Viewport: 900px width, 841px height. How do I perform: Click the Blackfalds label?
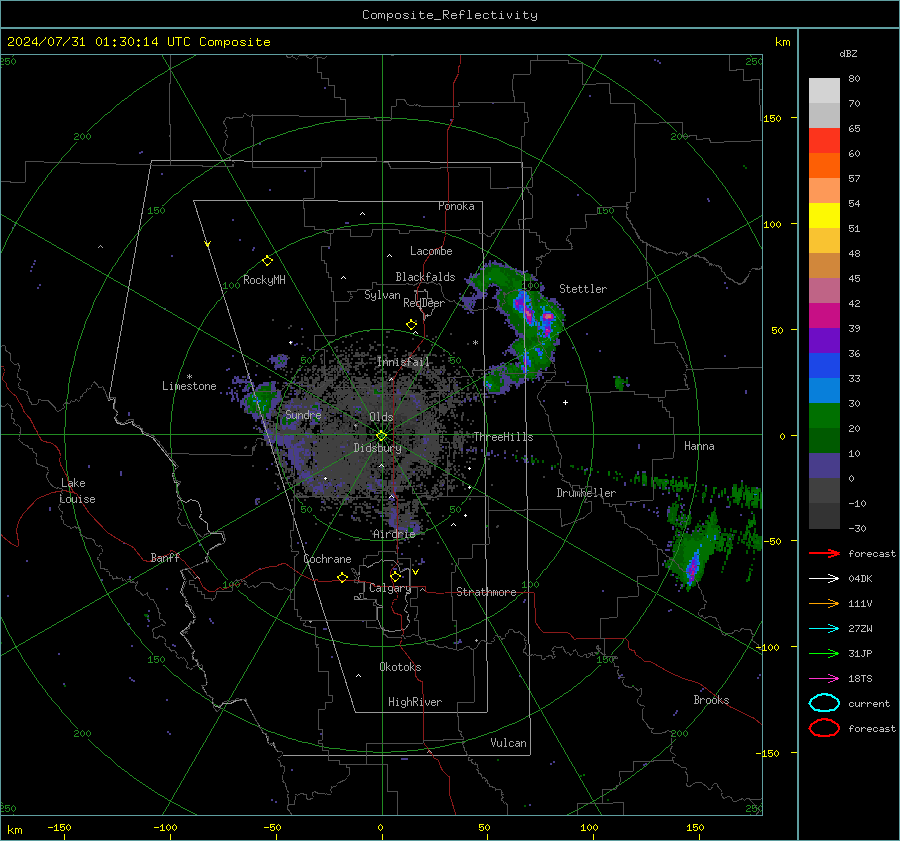click(425, 277)
